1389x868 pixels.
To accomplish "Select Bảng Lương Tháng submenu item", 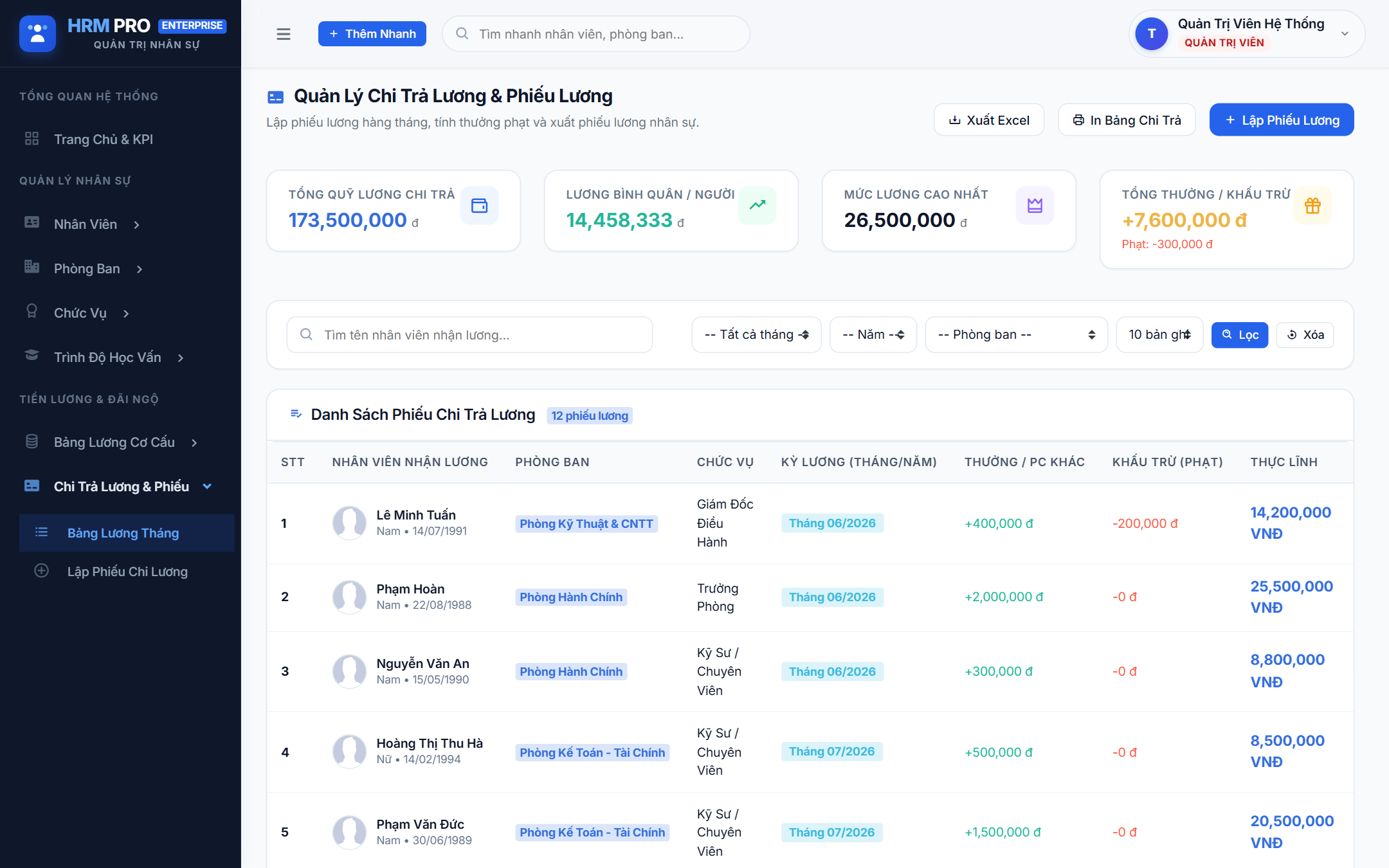I will 127,533.
